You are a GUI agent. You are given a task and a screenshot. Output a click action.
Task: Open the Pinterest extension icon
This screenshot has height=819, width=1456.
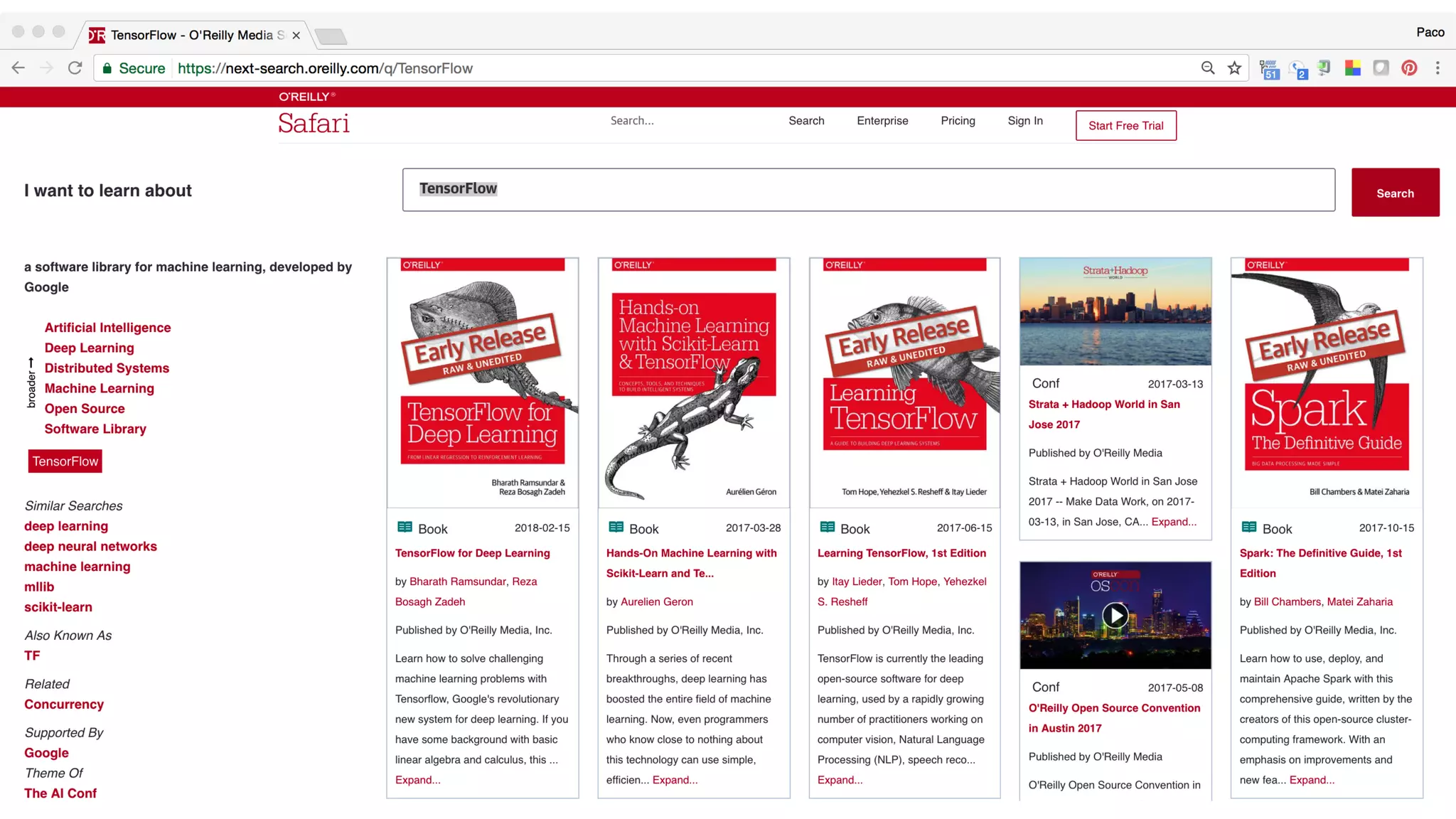coord(1409,68)
